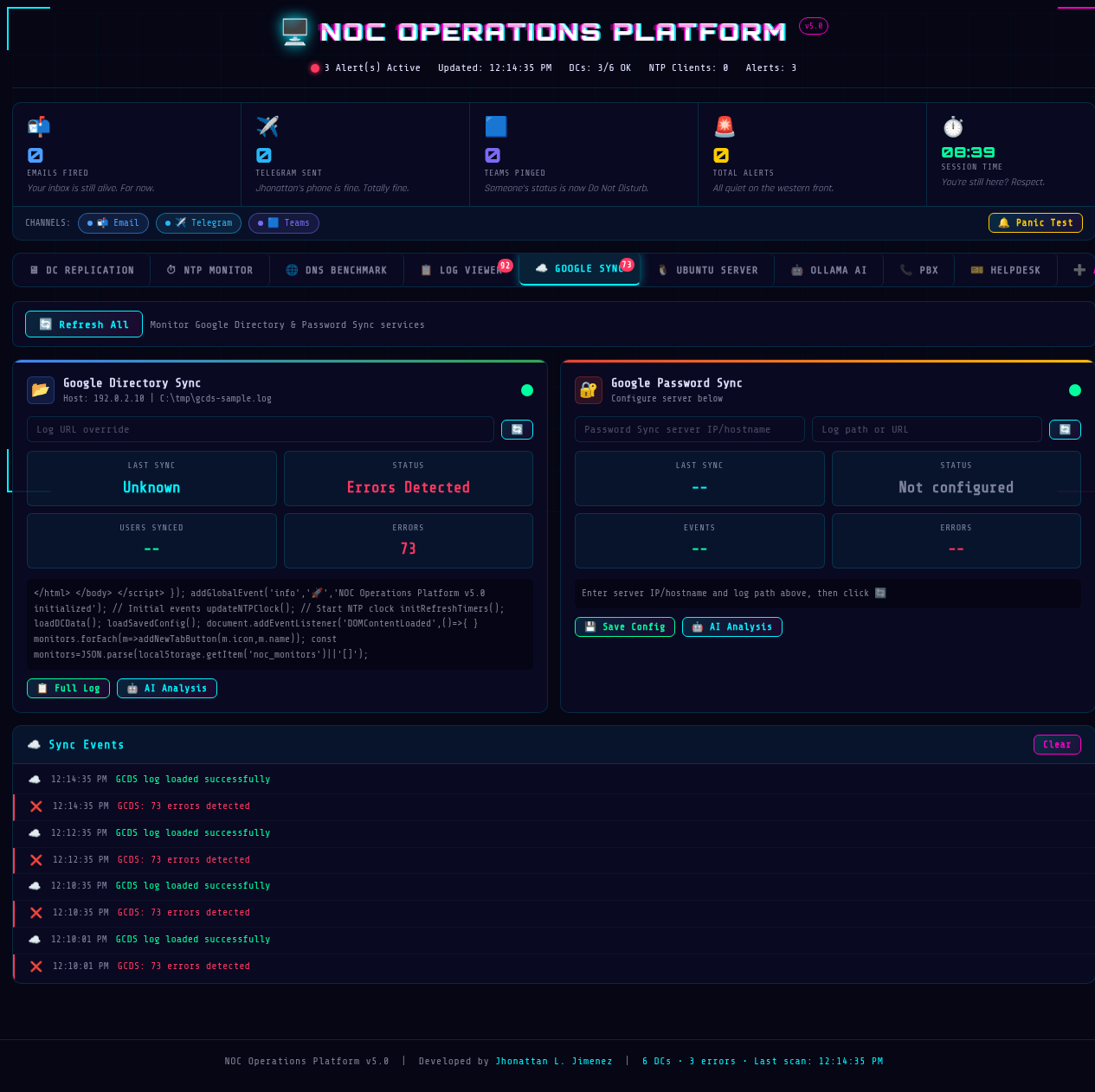Image resolution: width=1095 pixels, height=1092 pixels.
Task: Open the Full Log for Directory Sync
Action: (68, 689)
